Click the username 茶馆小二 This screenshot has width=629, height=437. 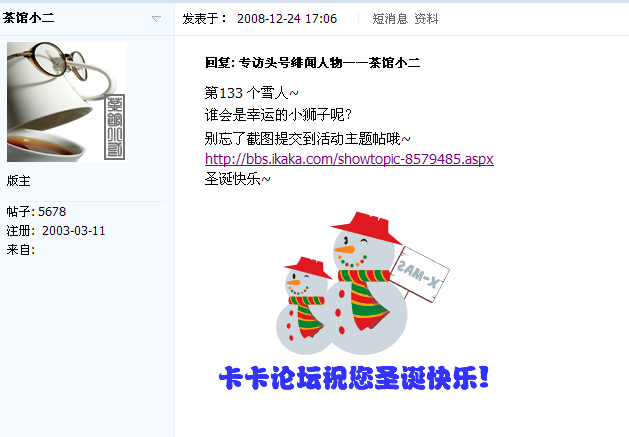tap(28, 18)
